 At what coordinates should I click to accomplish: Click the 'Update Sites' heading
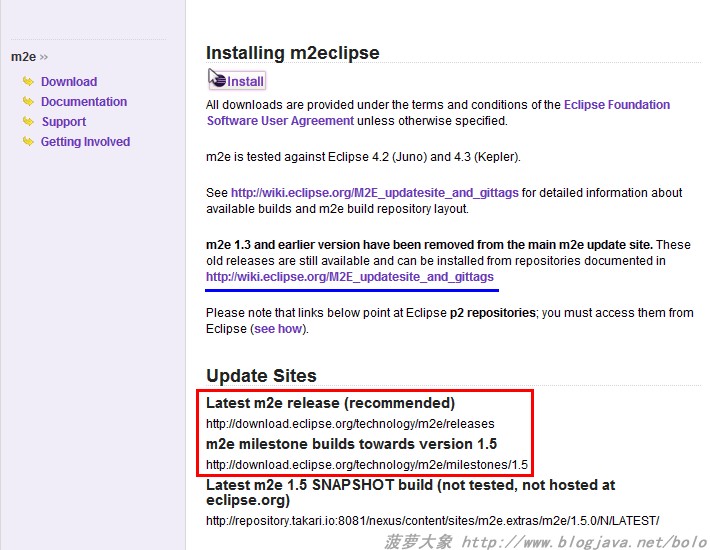click(x=261, y=376)
